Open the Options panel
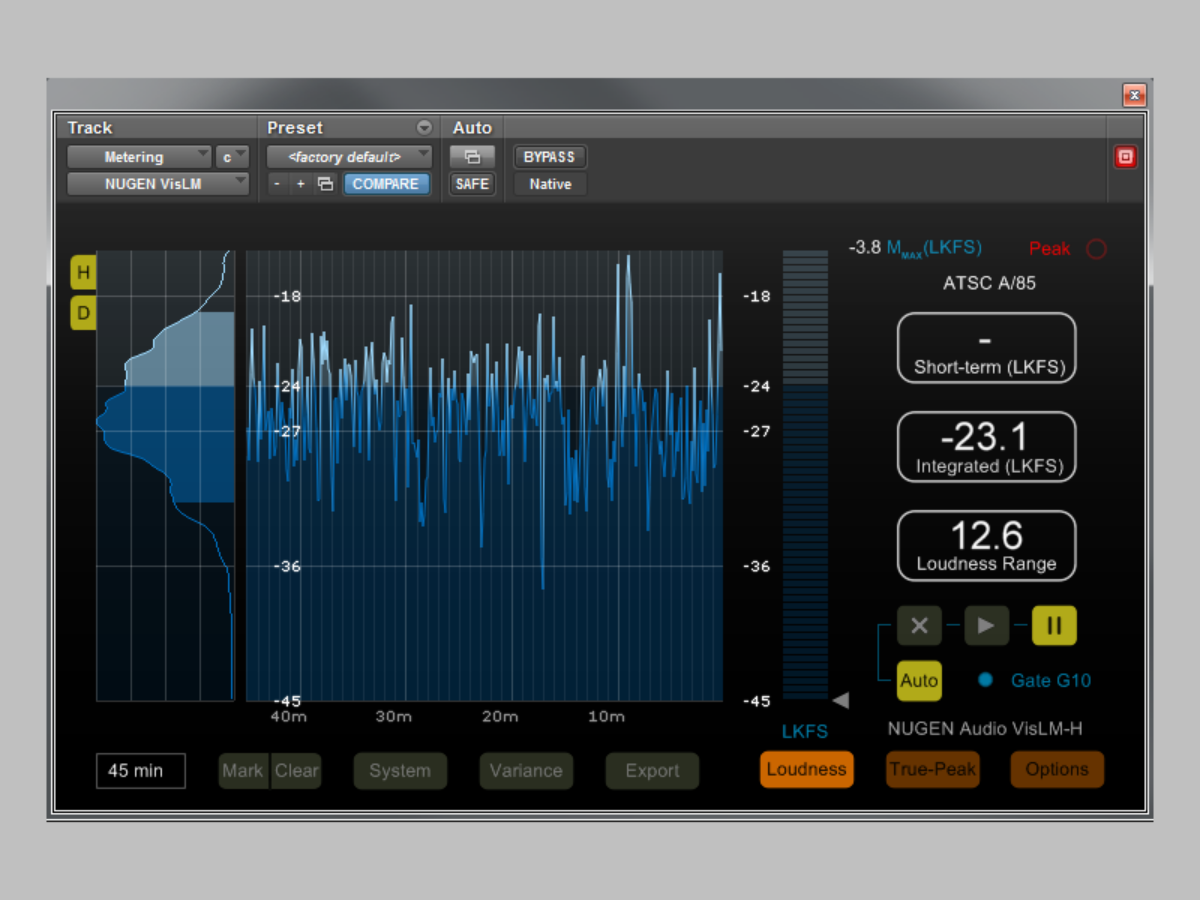This screenshot has width=1200, height=900. pos(1057,769)
